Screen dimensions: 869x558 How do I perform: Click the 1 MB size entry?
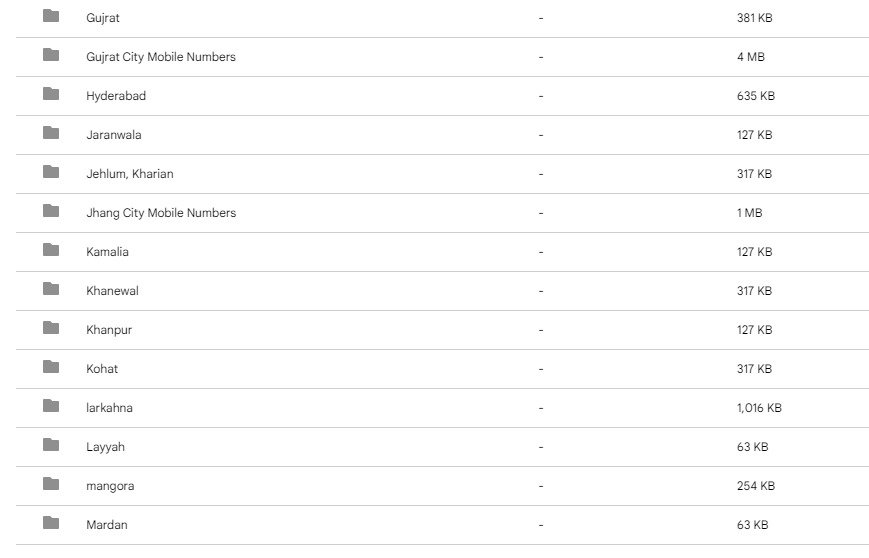click(x=749, y=213)
